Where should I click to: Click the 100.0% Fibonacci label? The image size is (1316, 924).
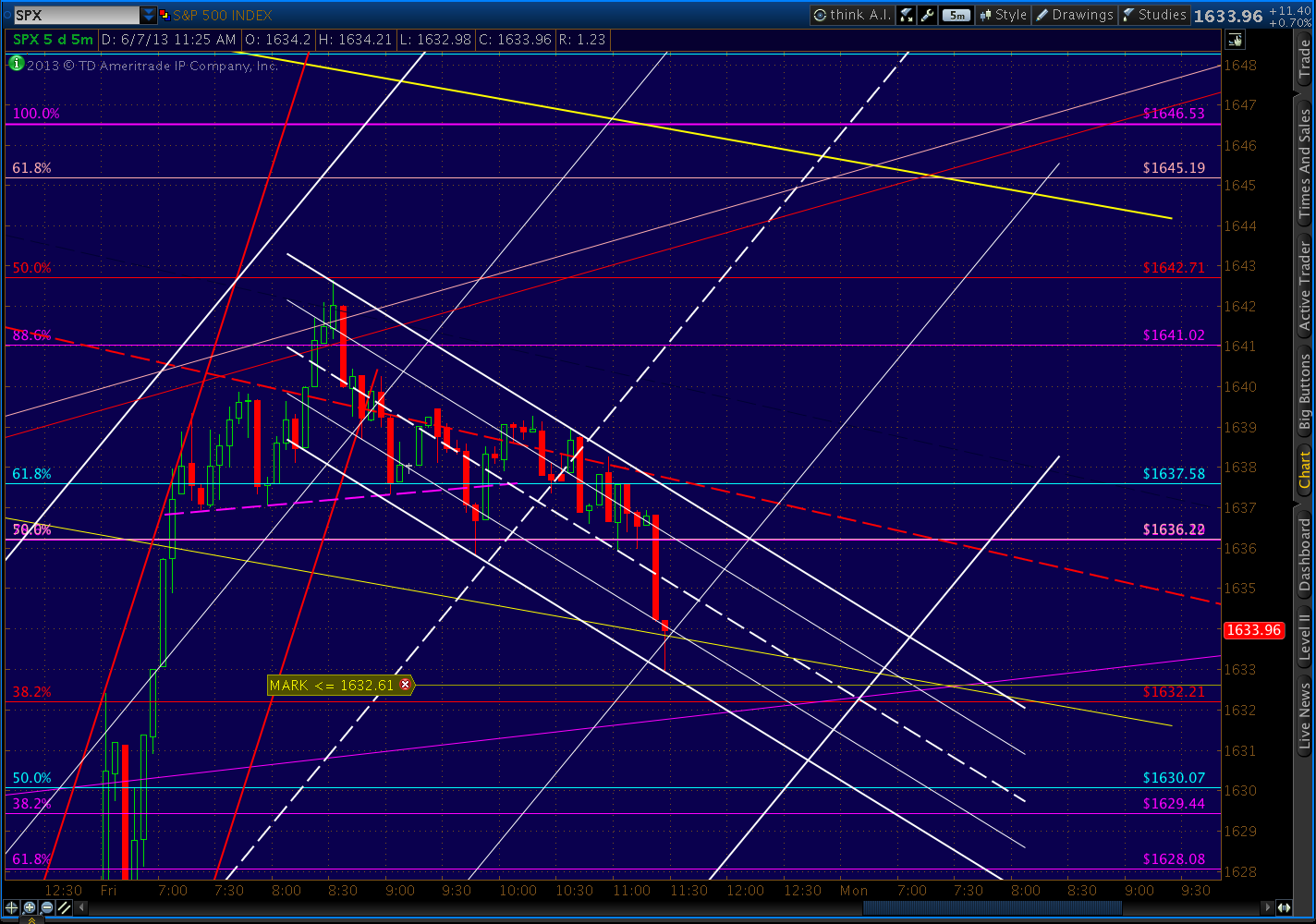(36, 114)
